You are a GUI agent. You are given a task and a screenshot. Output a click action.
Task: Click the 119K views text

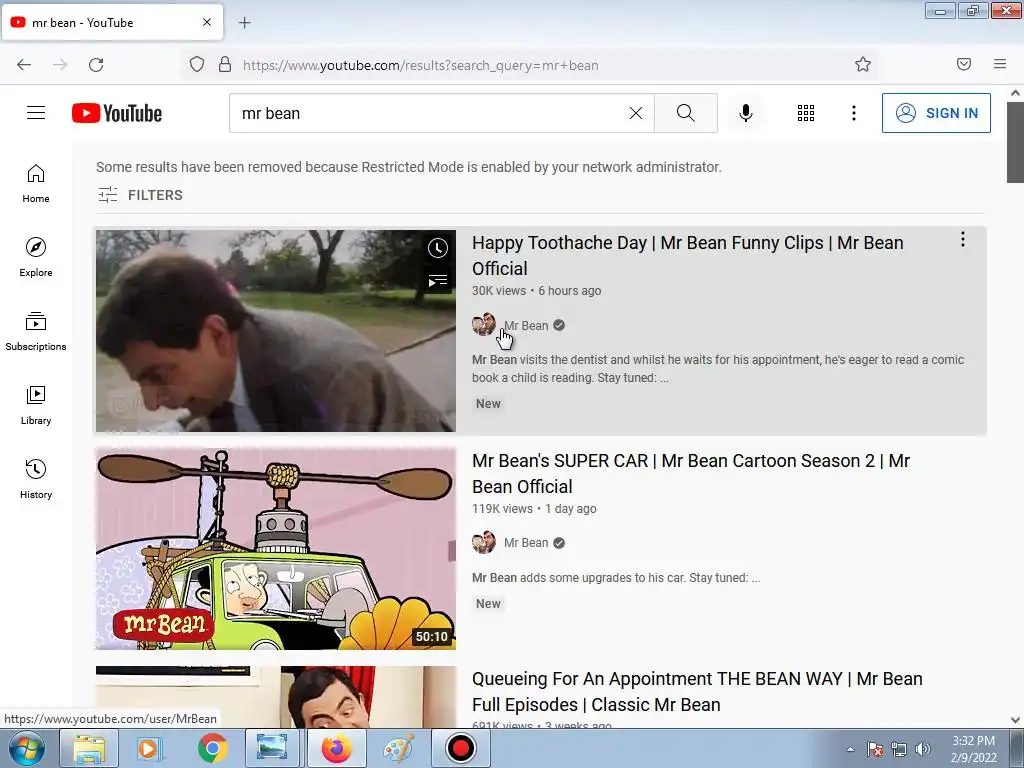[x=502, y=509]
